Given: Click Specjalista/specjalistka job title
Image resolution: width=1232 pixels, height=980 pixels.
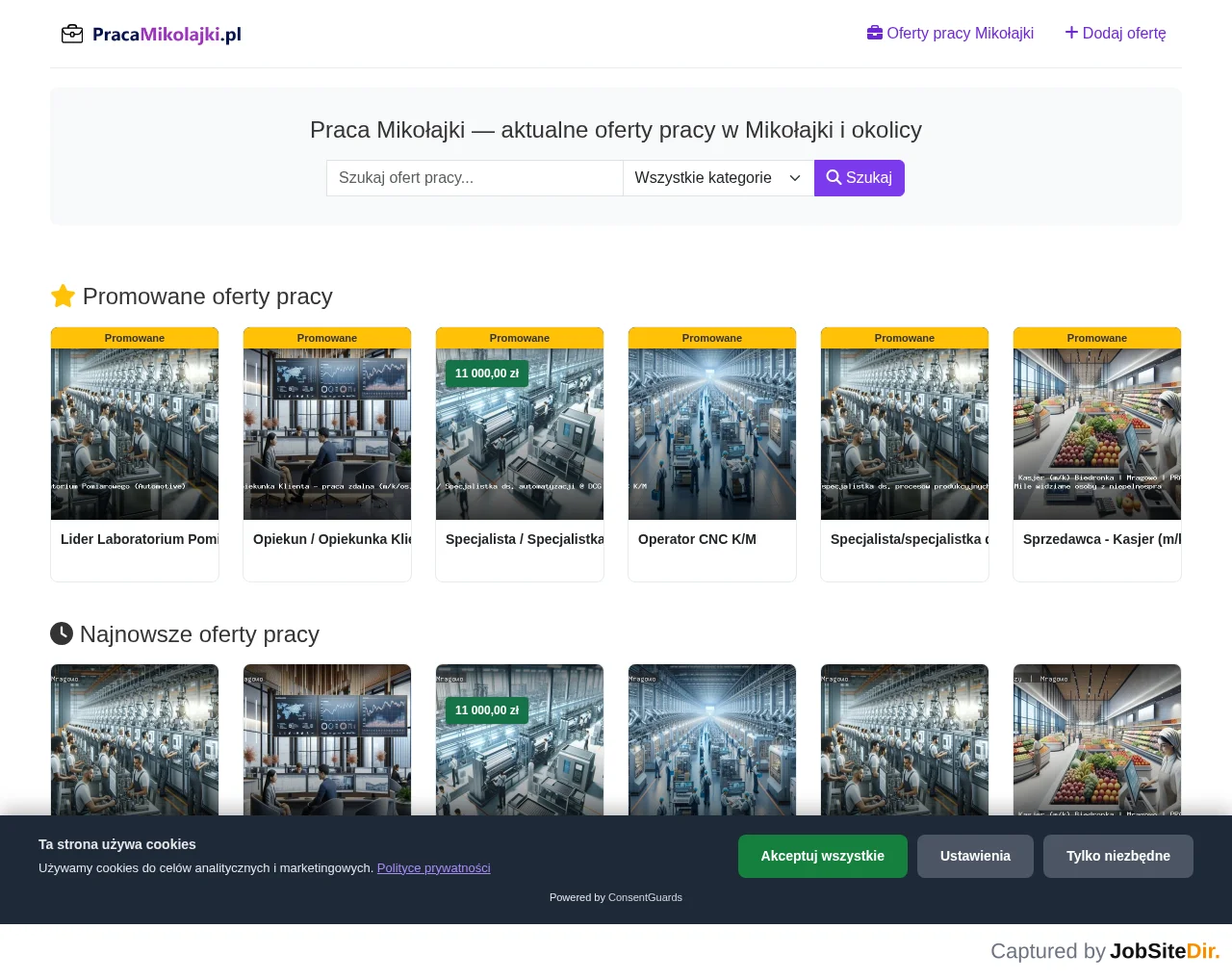Looking at the screenshot, I should click(x=910, y=539).
